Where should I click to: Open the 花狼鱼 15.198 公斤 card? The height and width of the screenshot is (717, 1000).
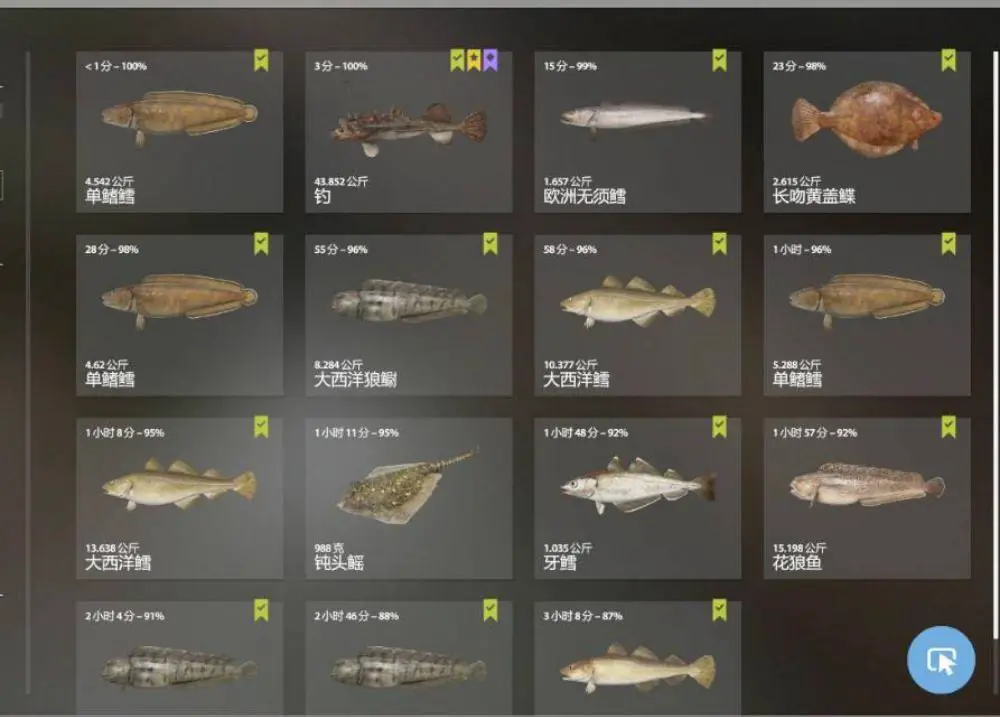(867, 498)
